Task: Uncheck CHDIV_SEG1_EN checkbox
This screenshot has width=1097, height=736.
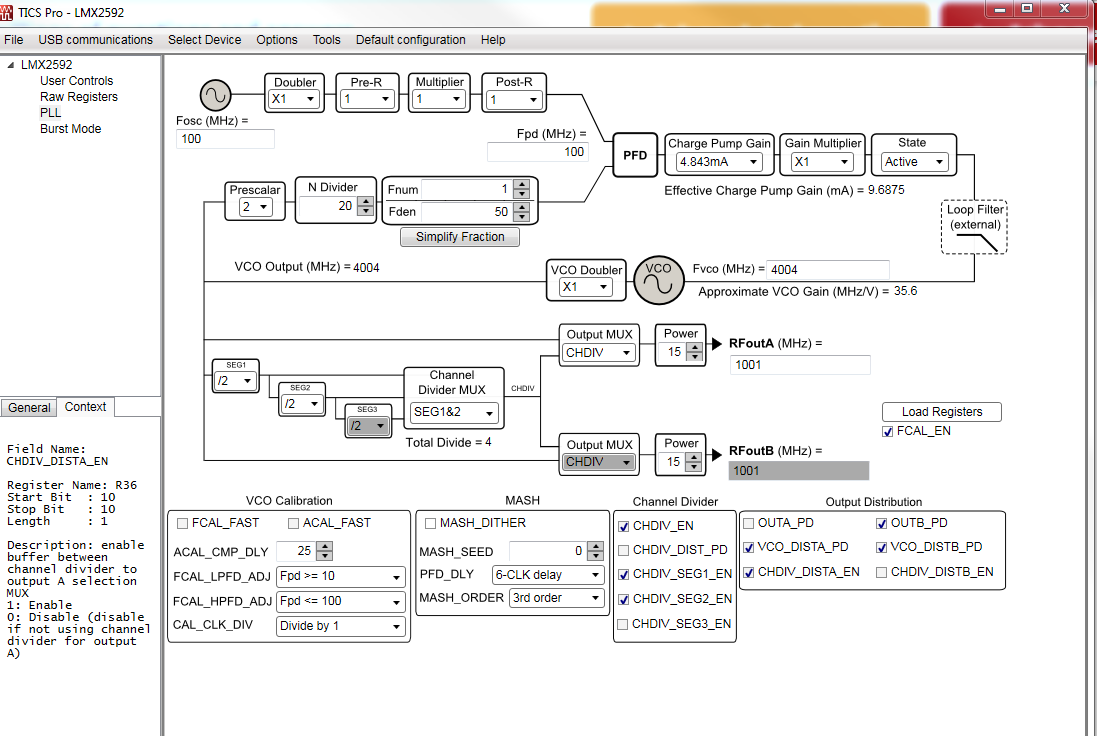Action: point(623,574)
